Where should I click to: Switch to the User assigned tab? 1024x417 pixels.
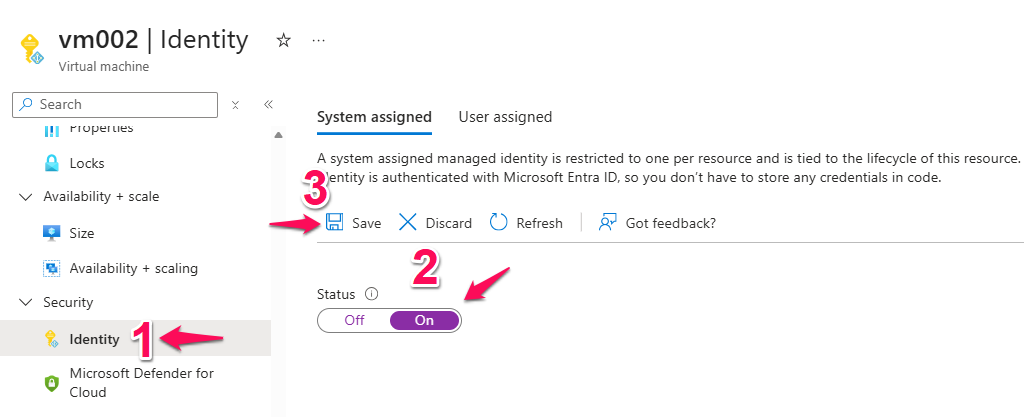point(505,117)
